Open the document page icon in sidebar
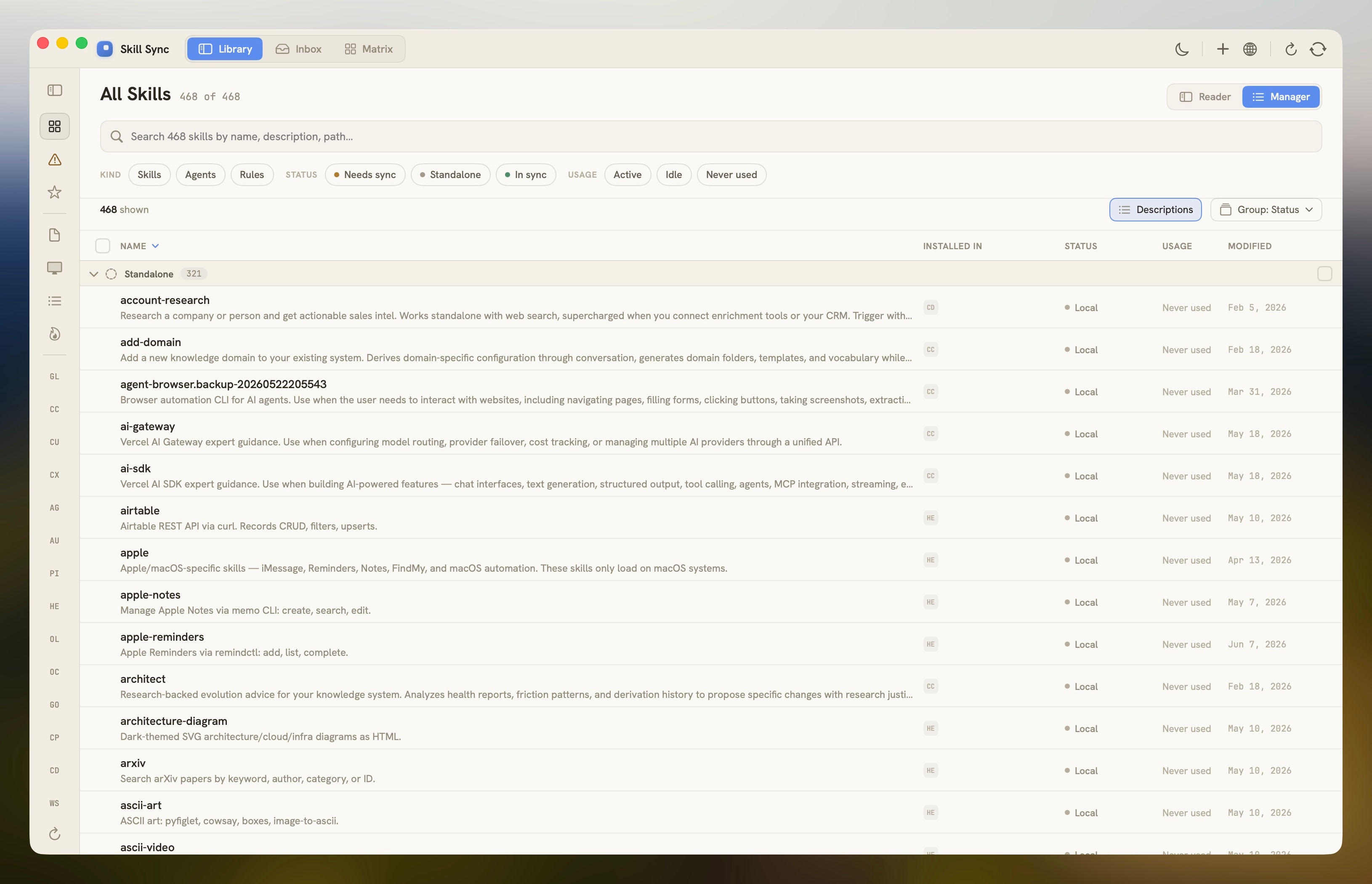The width and height of the screenshot is (1372, 884). [x=55, y=235]
